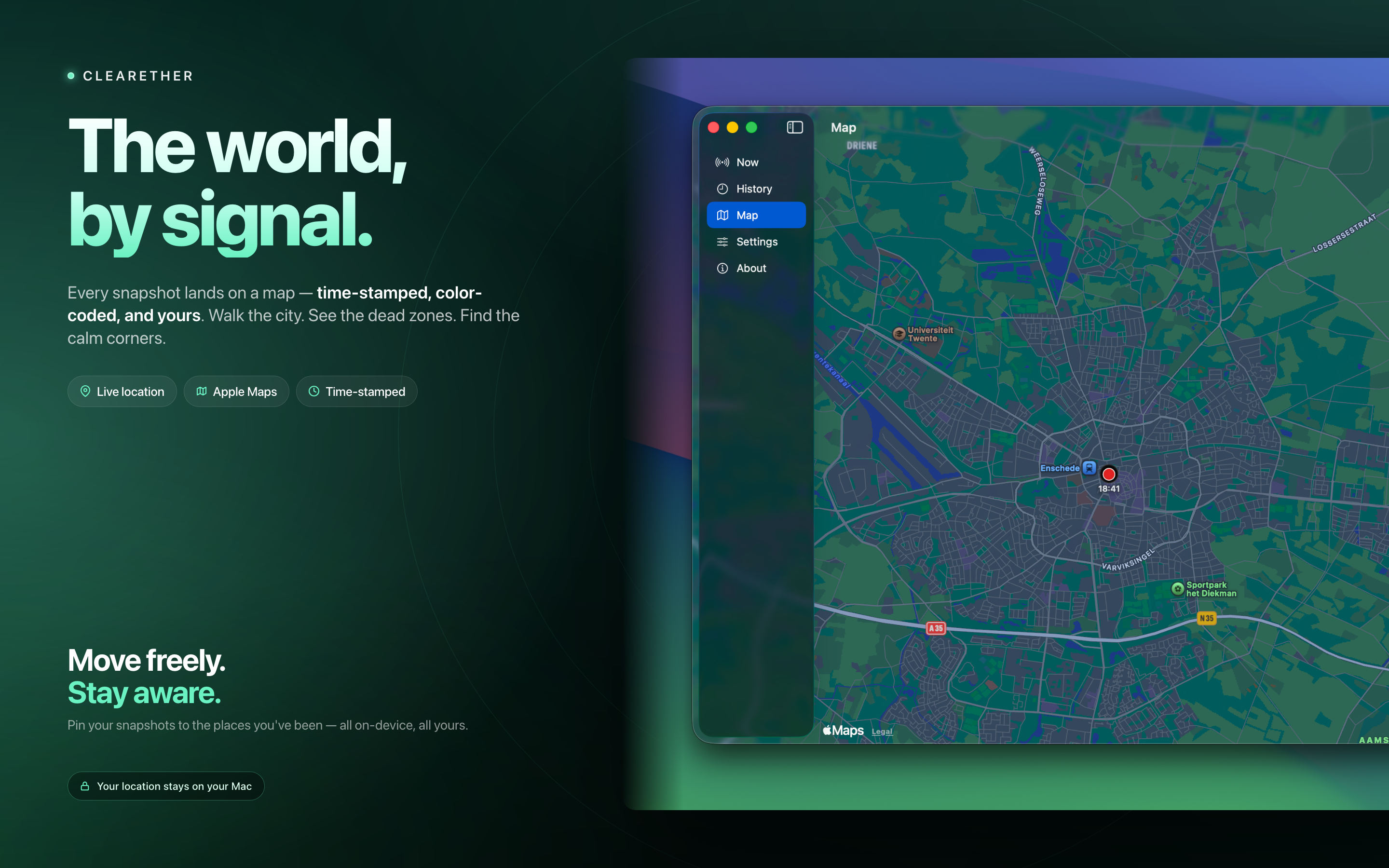Open the Now sidebar item

pos(756,163)
